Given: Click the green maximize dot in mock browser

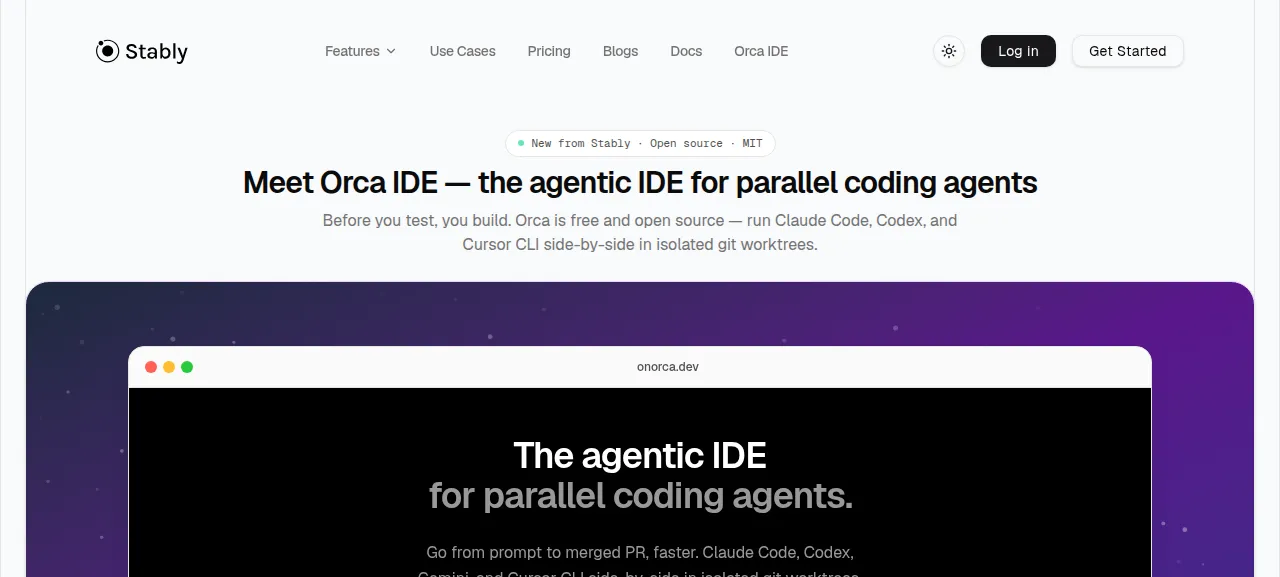Looking at the screenshot, I should 187,367.
